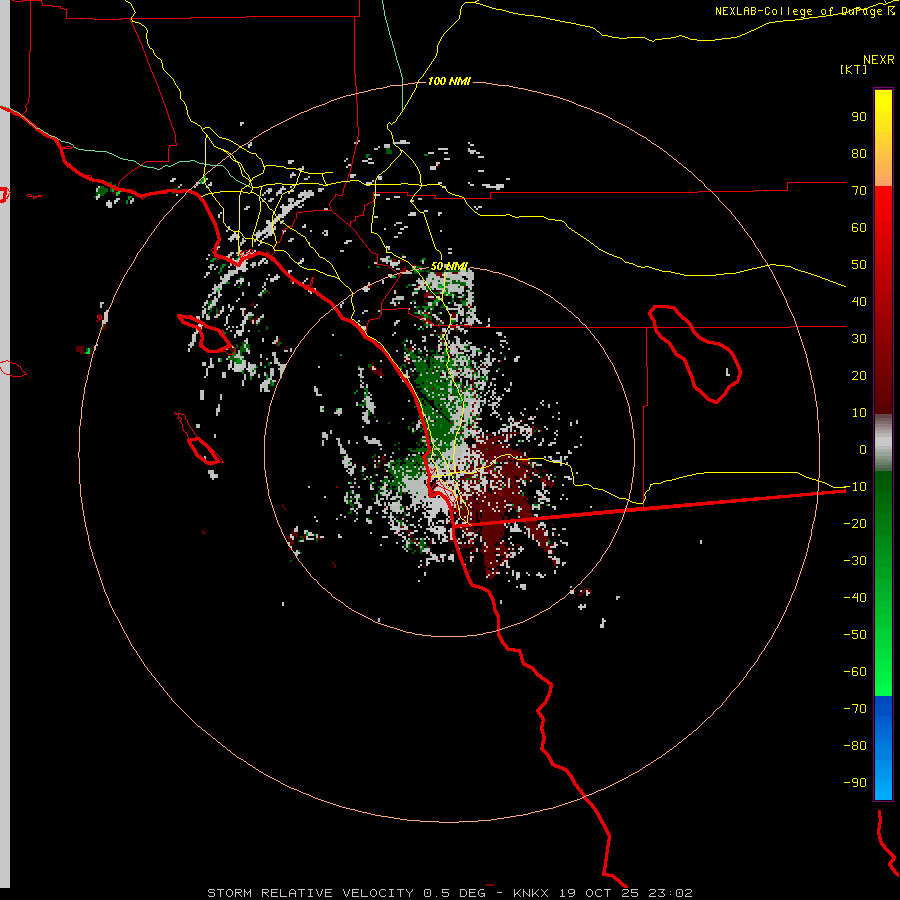Select the -20 value on velocity scale
Image resolution: width=900 pixels, height=900 pixels.
pos(855,524)
